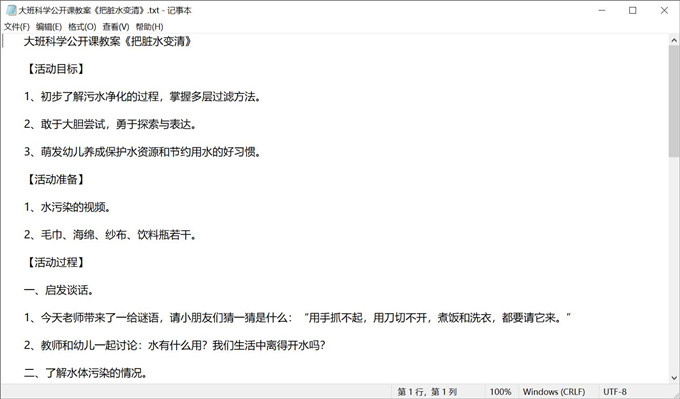Click the scrollbar down arrow
The width and height of the screenshot is (680, 399).
pyautogui.click(x=674, y=378)
